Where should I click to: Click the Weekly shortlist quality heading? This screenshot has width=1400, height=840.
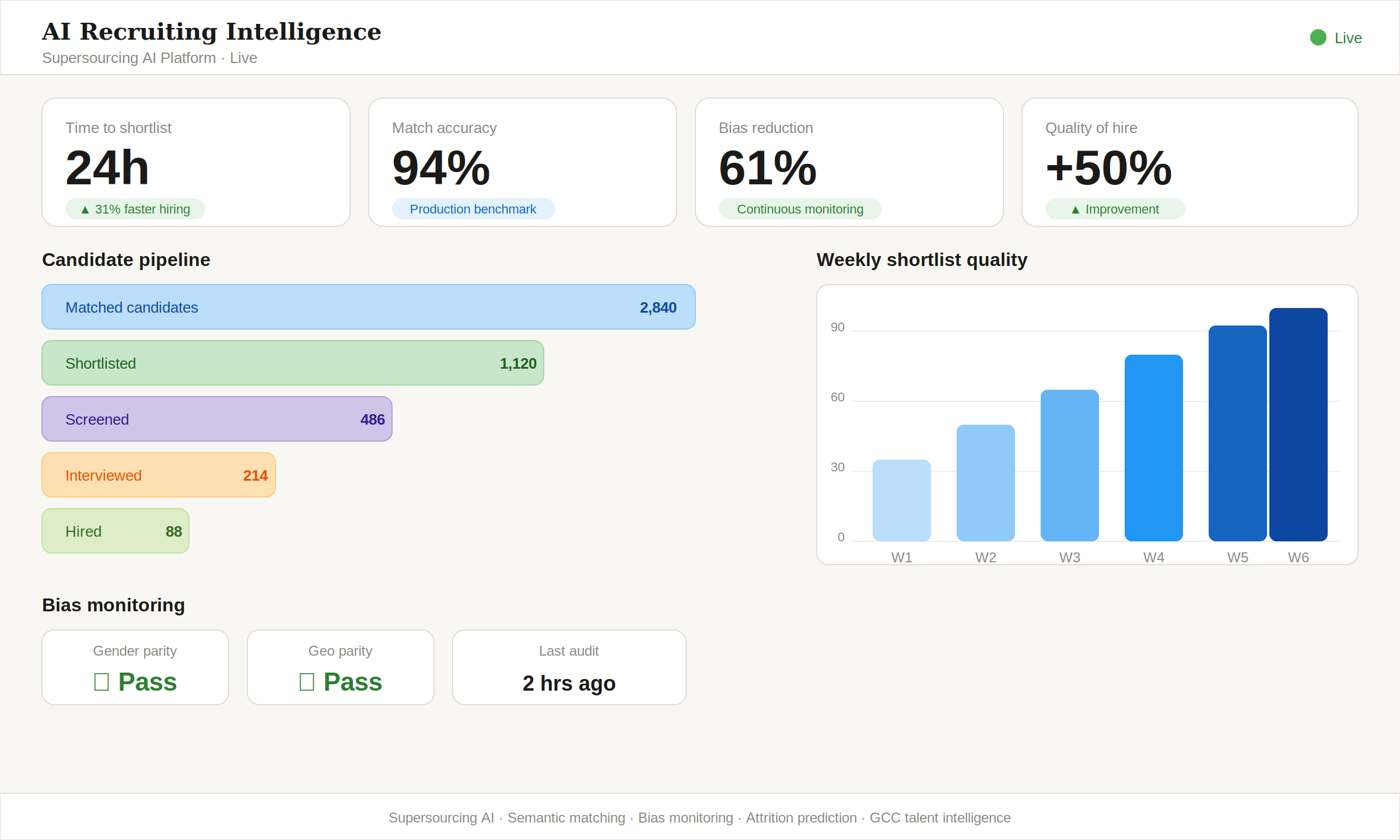click(x=922, y=260)
